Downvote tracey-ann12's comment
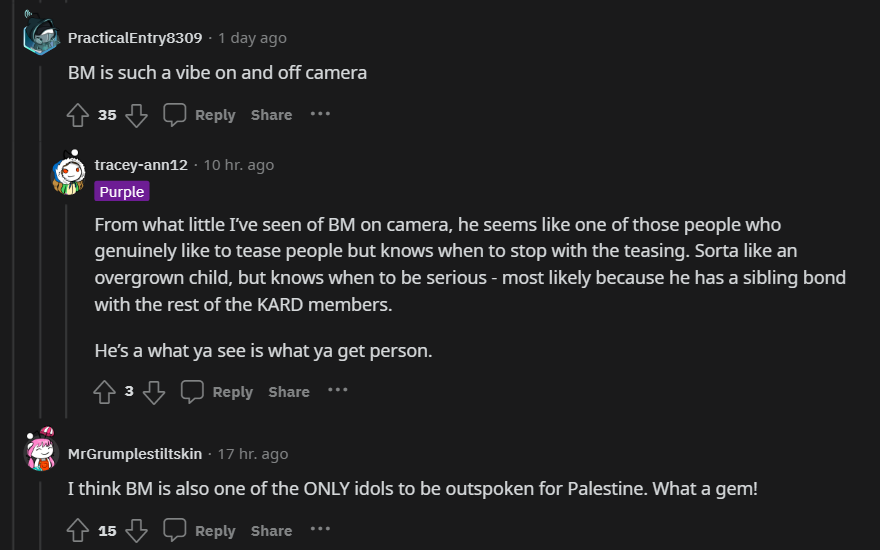Image resolution: width=880 pixels, height=550 pixels. click(x=154, y=392)
